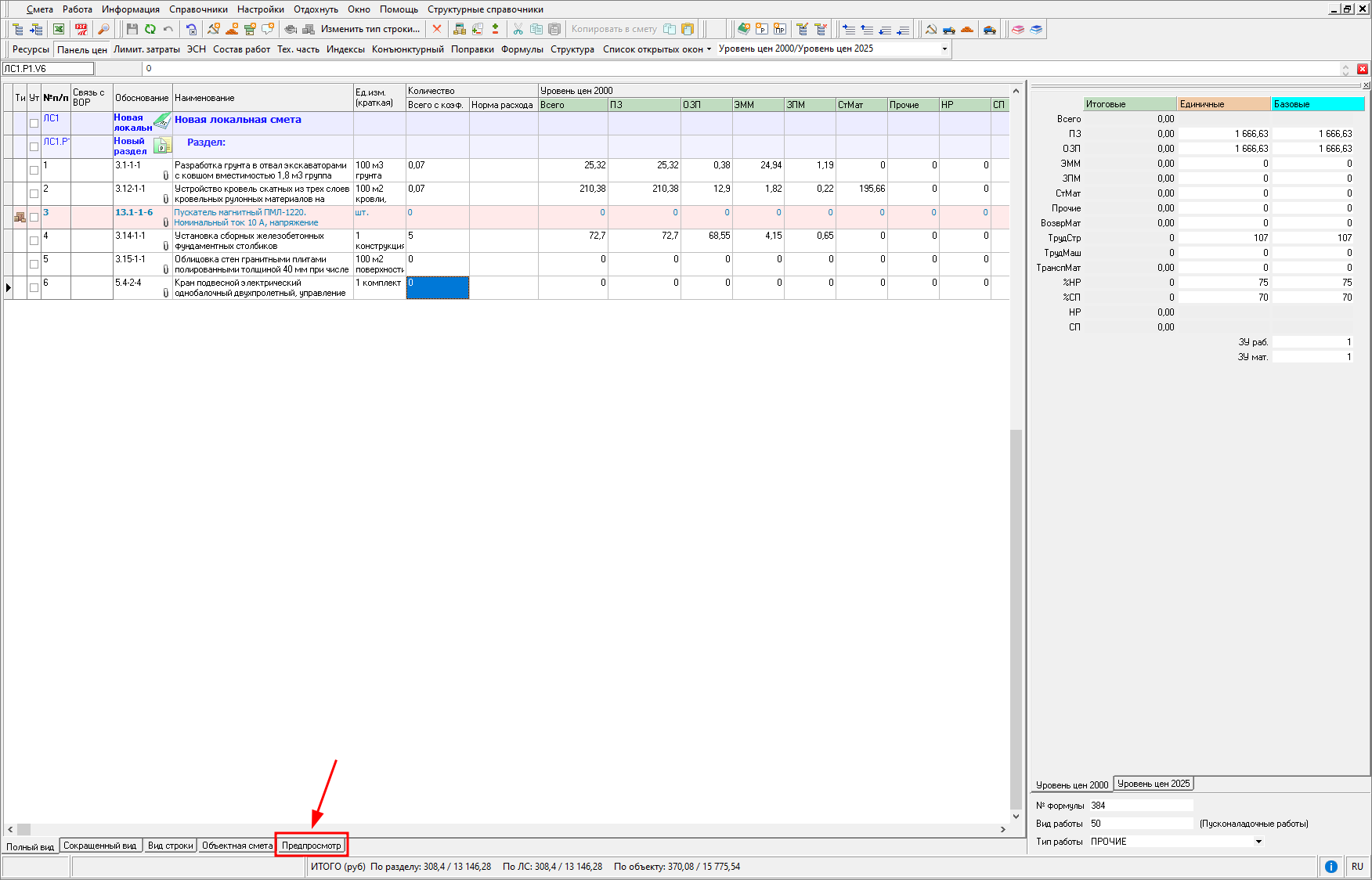Click the PDF export icon
This screenshot has height=880, width=1372.
[x=81, y=29]
